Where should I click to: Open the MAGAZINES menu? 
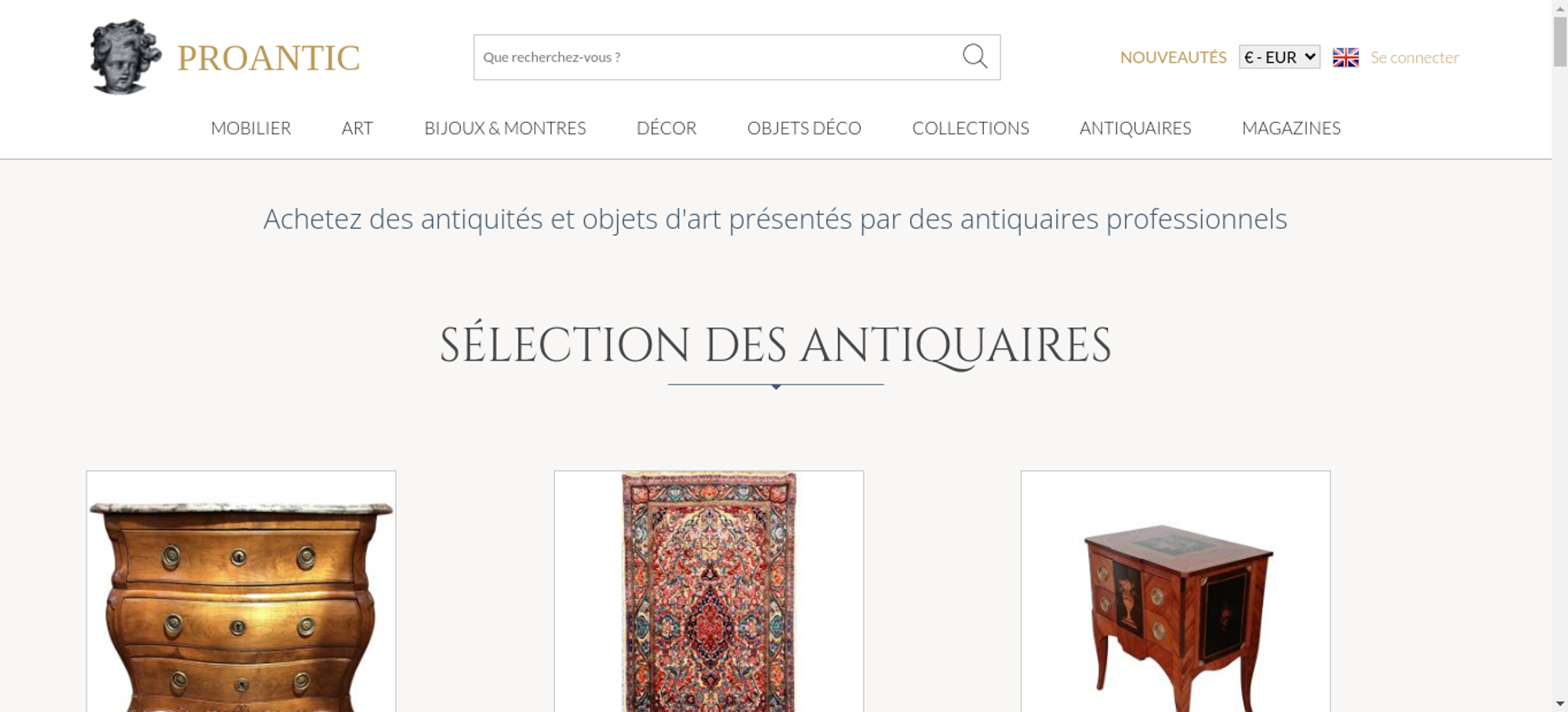[x=1290, y=128]
